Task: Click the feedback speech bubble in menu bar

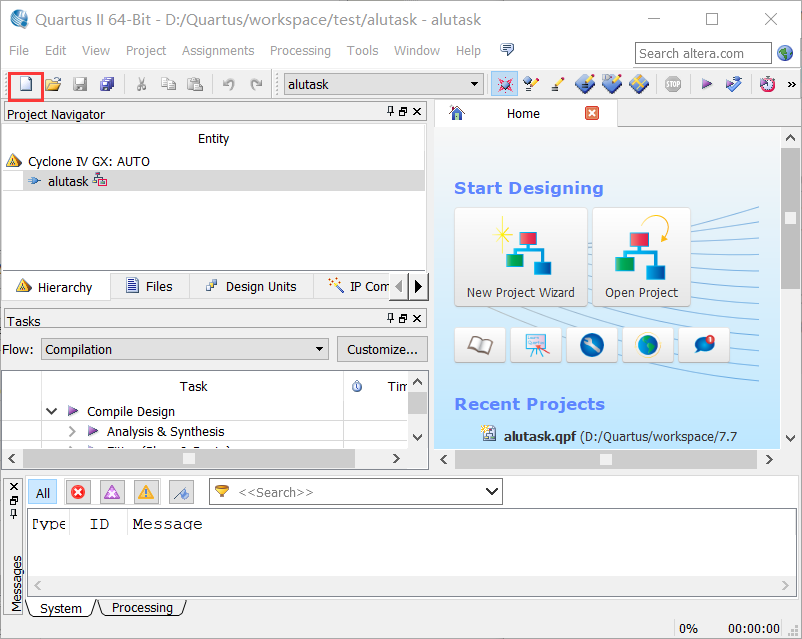Action: (507, 50)
